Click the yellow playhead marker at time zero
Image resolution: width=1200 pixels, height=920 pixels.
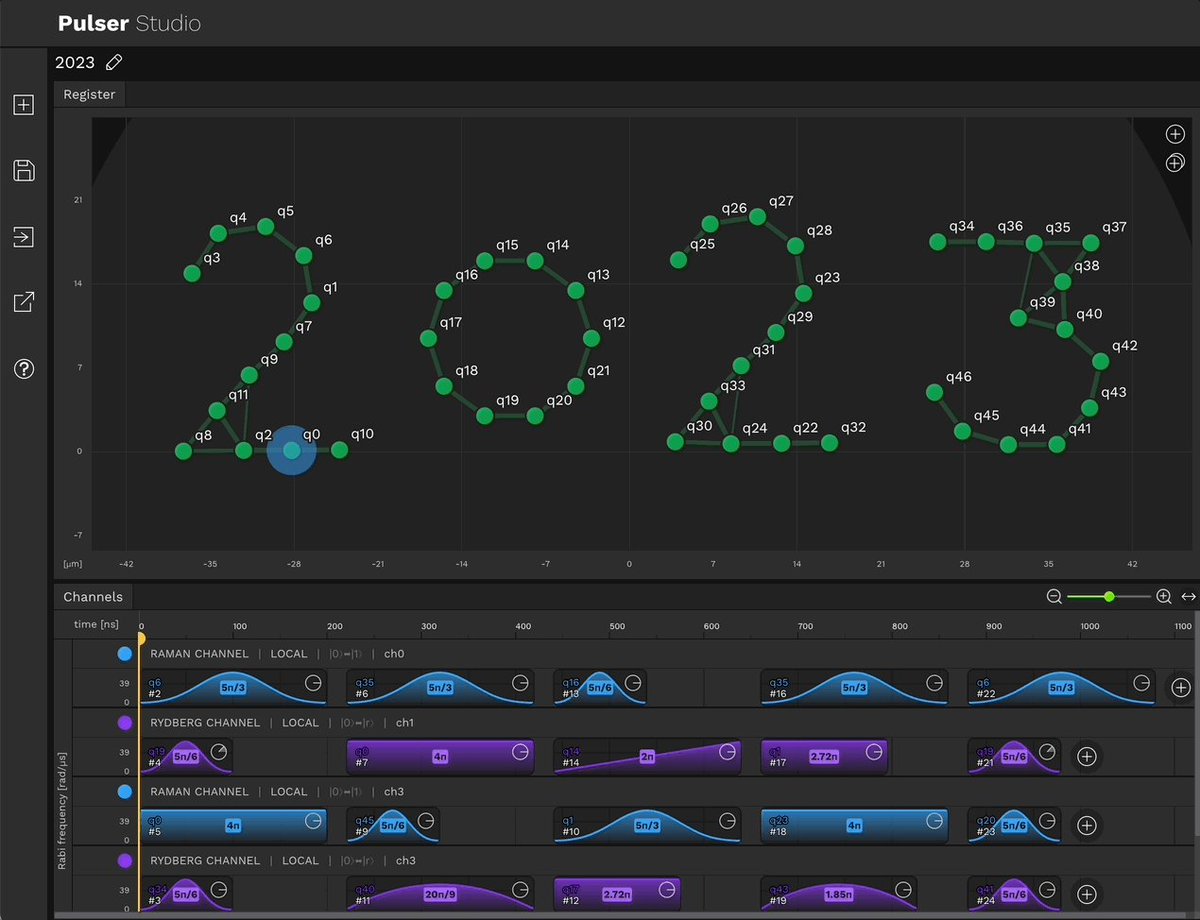pyautogui.click(x=140, y=638)
